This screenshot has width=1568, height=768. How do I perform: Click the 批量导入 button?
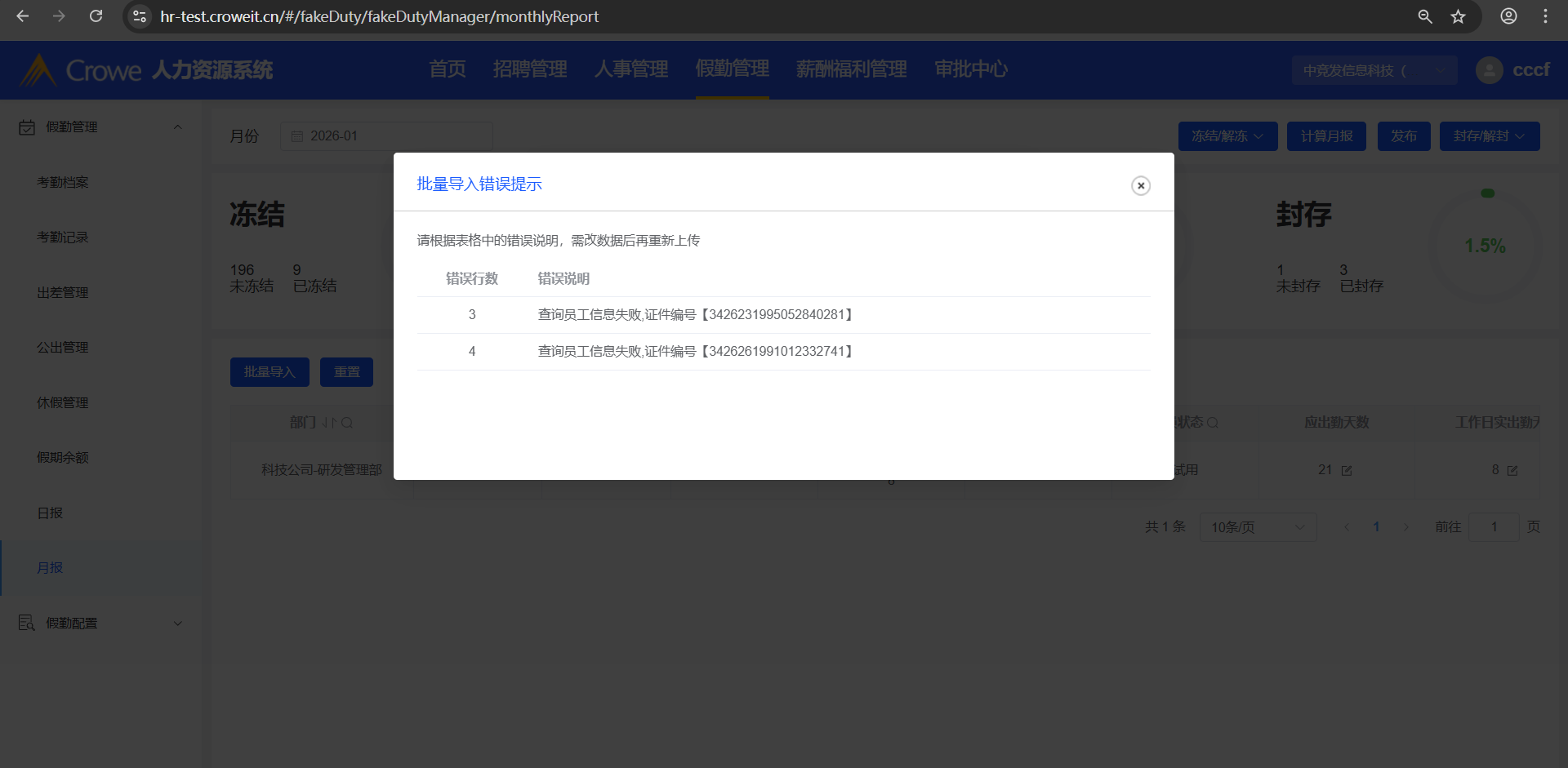(x=269, y=372)
